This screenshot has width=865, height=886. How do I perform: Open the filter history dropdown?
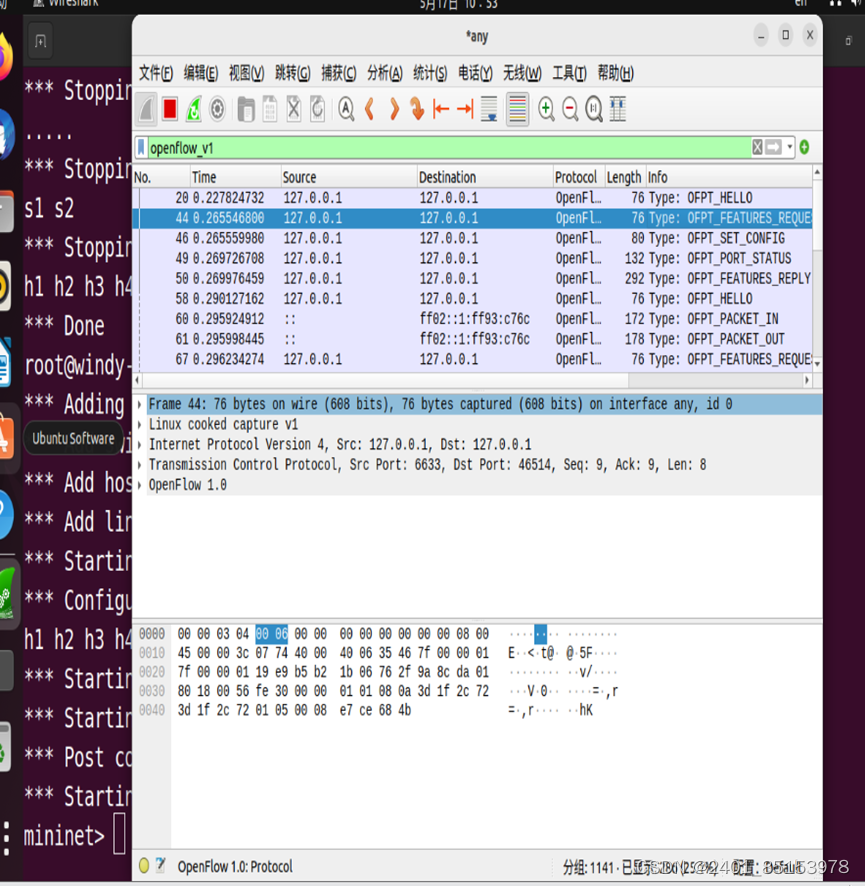[789, 146]
